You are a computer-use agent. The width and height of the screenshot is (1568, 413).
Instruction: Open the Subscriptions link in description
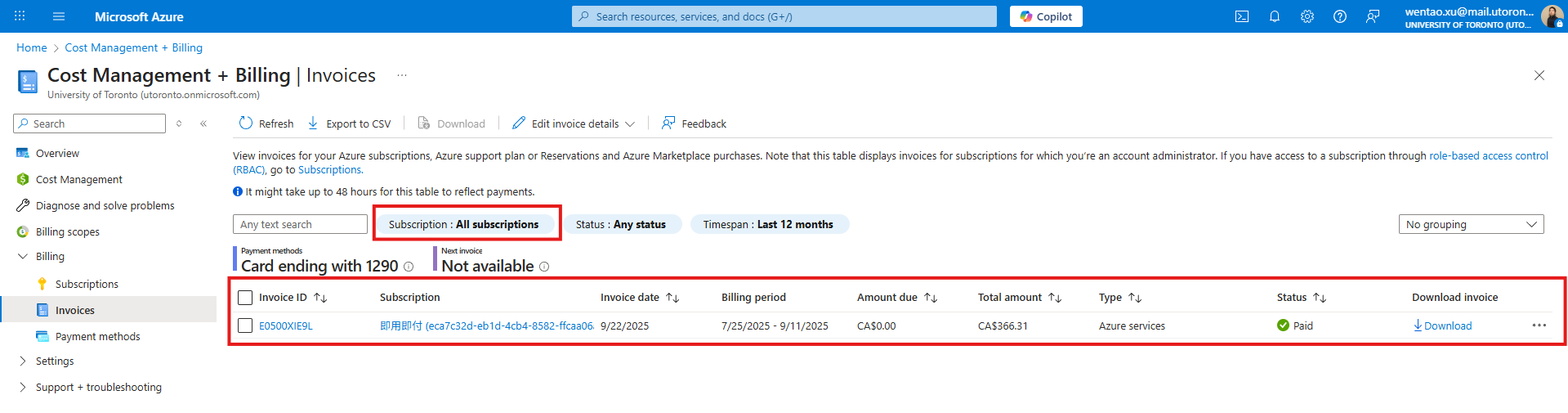click(329, 169)
